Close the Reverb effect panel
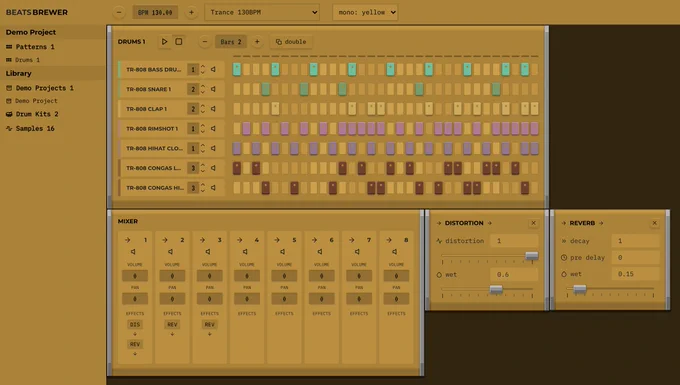This screenshot has width=680, height=385. [x=654, y=223]
